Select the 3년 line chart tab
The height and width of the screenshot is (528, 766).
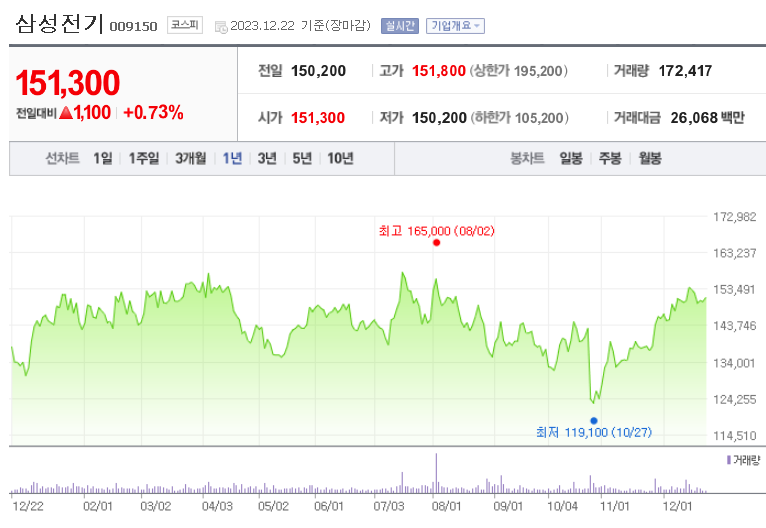coord(267,158)
